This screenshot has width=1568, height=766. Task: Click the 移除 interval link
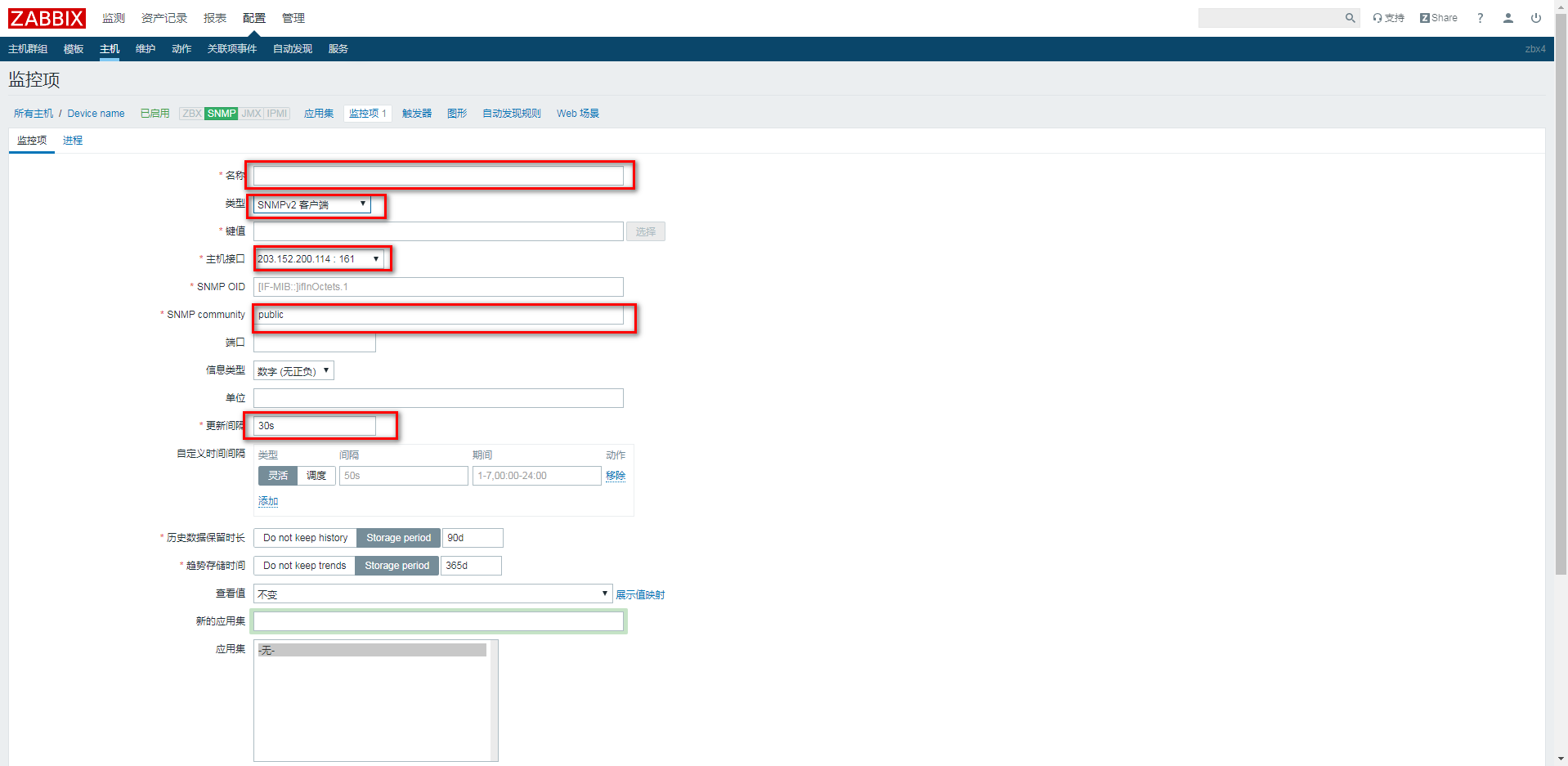pyautogui.click(x=616, y=476)
